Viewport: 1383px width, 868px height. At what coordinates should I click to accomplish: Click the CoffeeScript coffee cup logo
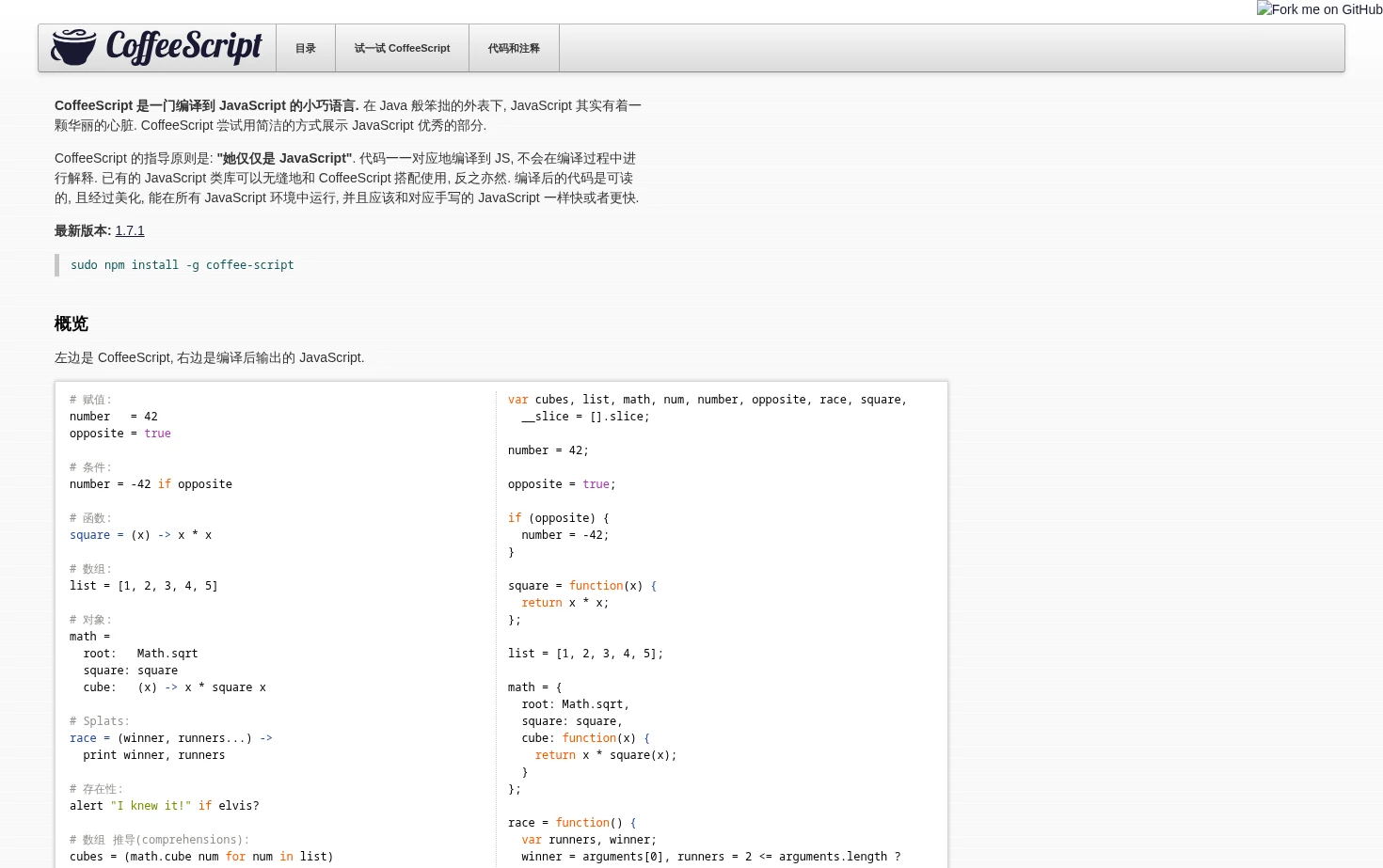click(156, 47)
